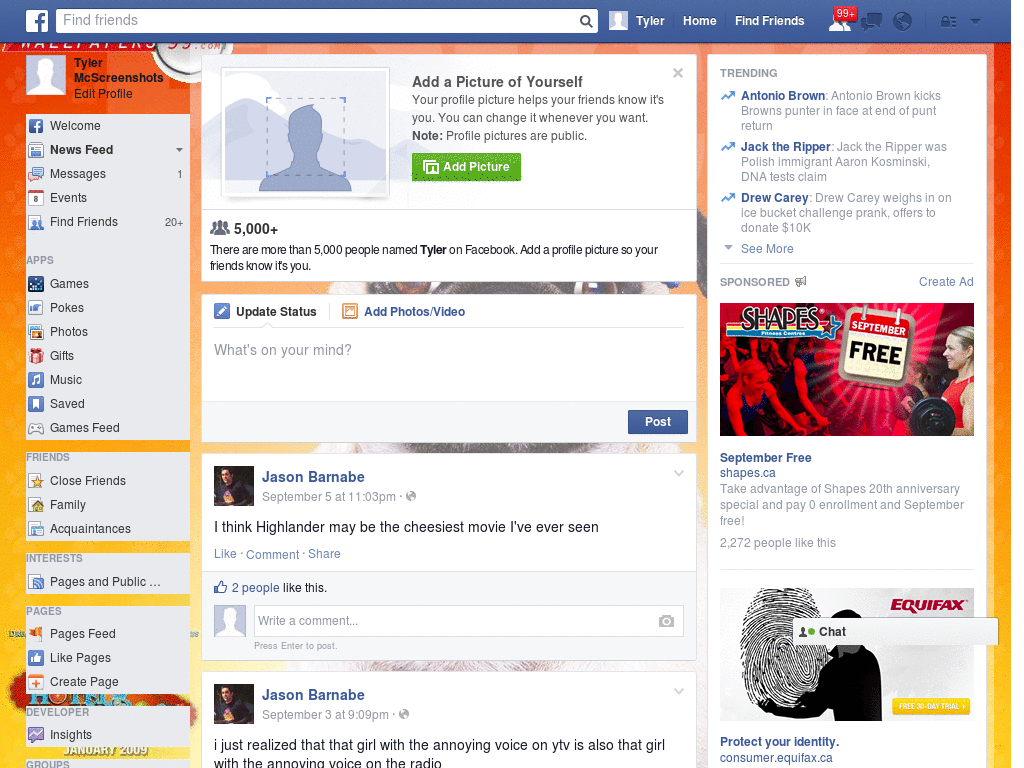
Task: Click Comment link on Highlander post
Action: [272, 554]
